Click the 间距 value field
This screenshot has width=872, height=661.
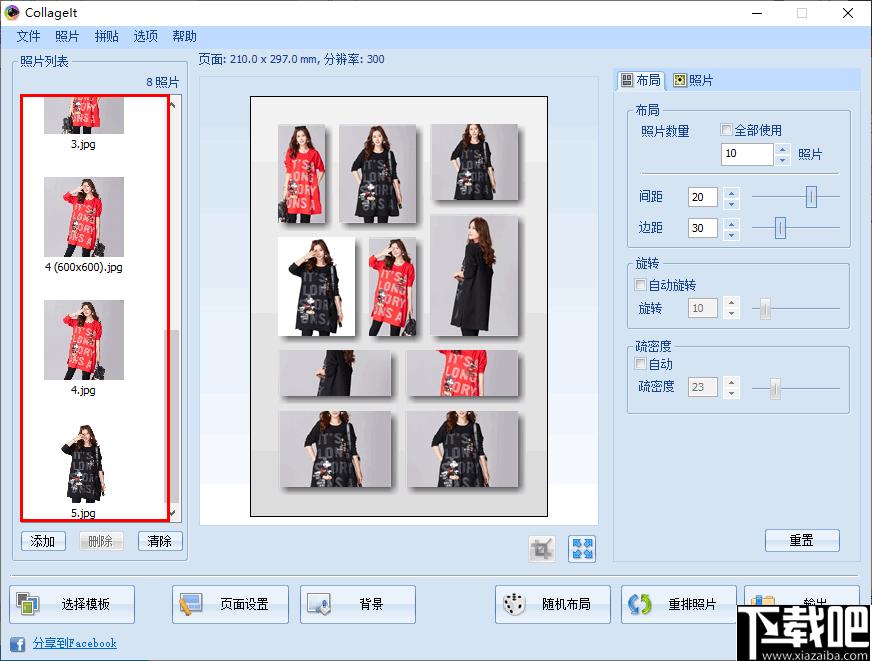(x=702, y=197)
